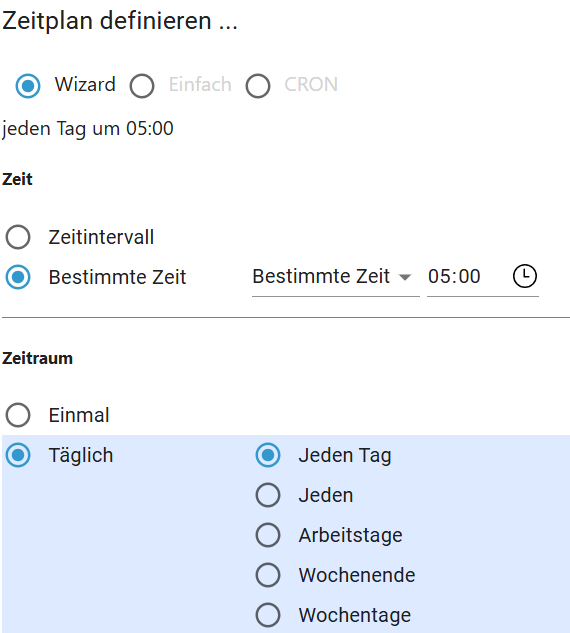Click the 05:00 time input field

pos(468,277)
